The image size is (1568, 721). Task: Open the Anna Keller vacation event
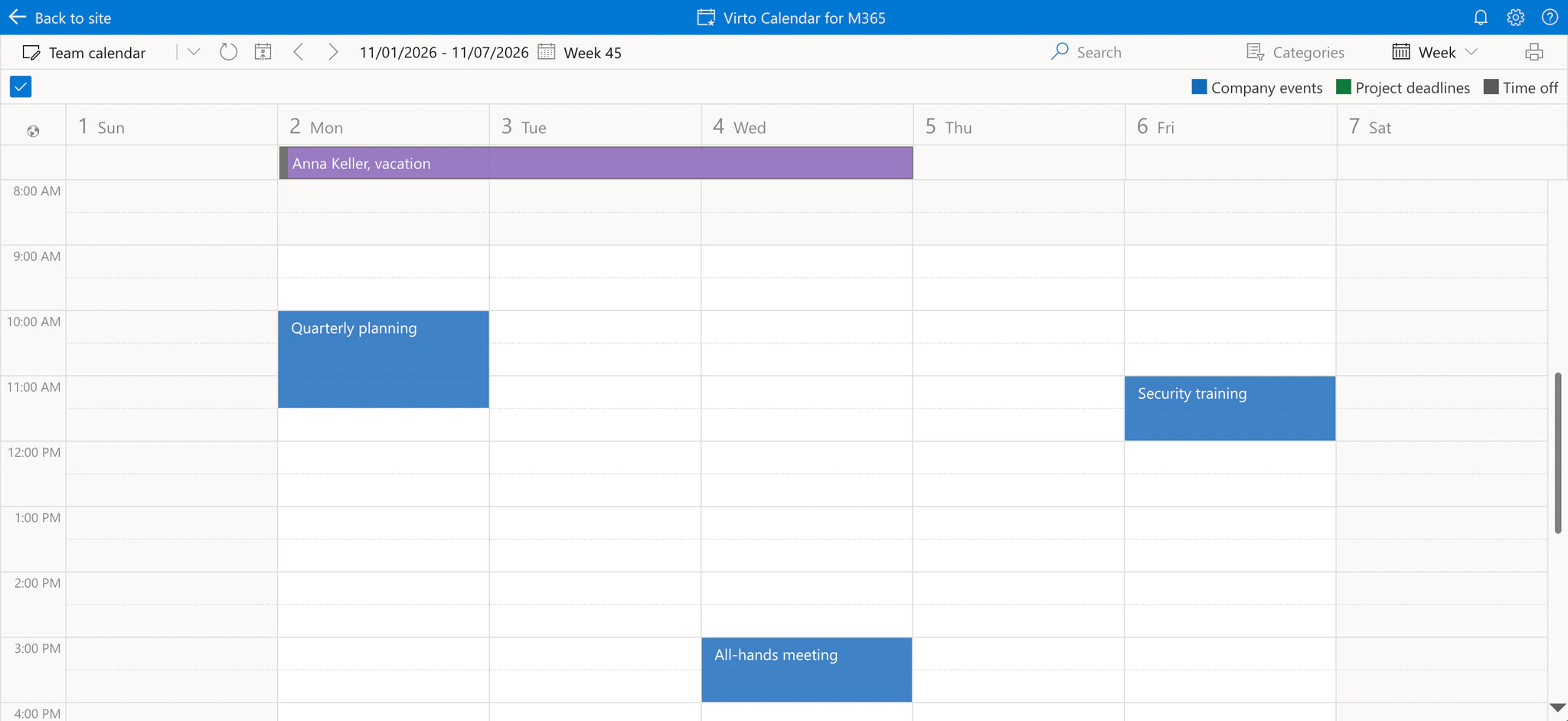pos(596,163)
